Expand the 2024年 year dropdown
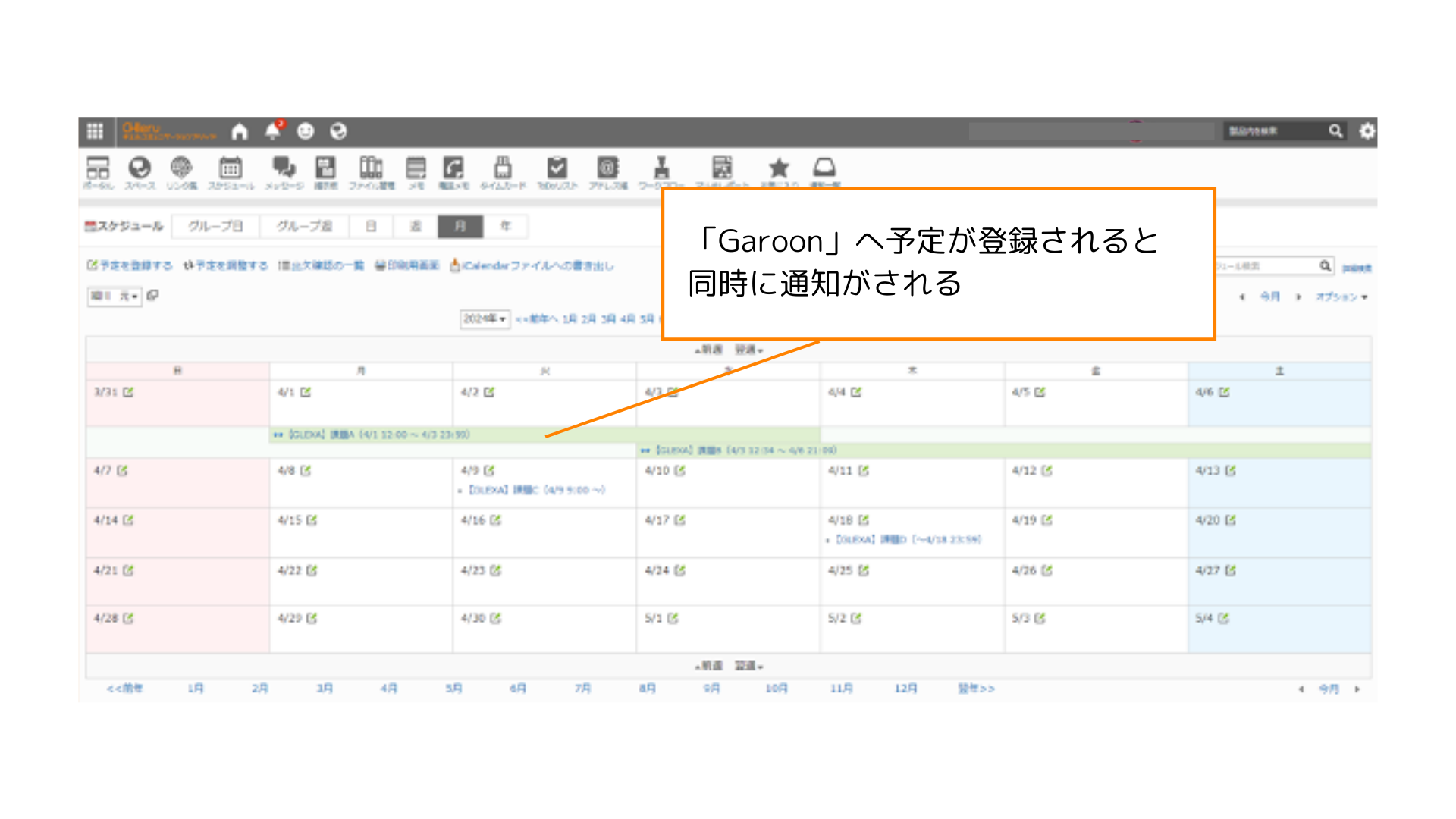1456x819 pixels. point(485,319)
